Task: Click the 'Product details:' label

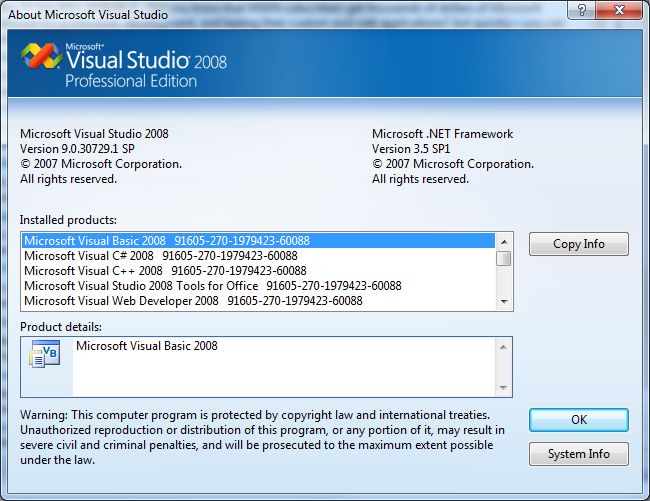Action: [x=61, y=327]
